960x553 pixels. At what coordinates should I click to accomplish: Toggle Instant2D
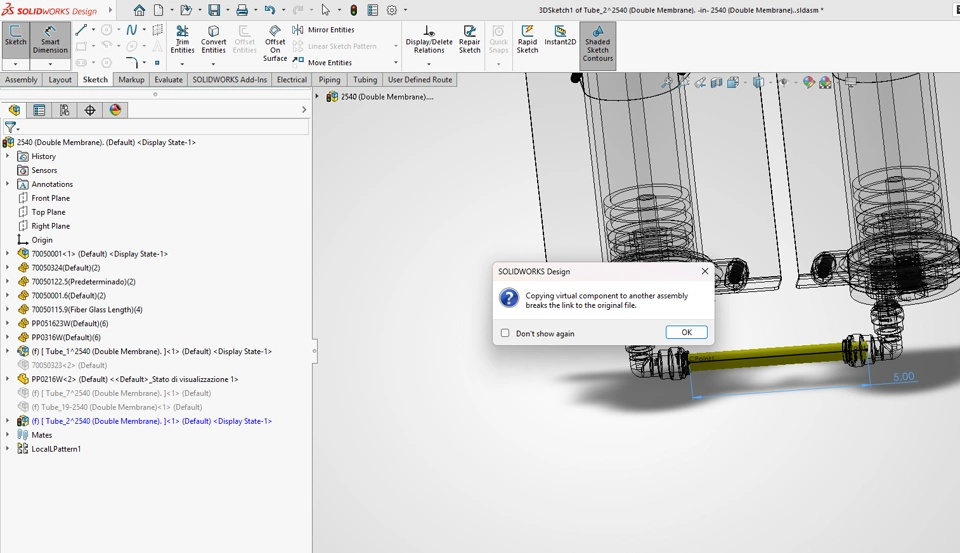[560, 36]
